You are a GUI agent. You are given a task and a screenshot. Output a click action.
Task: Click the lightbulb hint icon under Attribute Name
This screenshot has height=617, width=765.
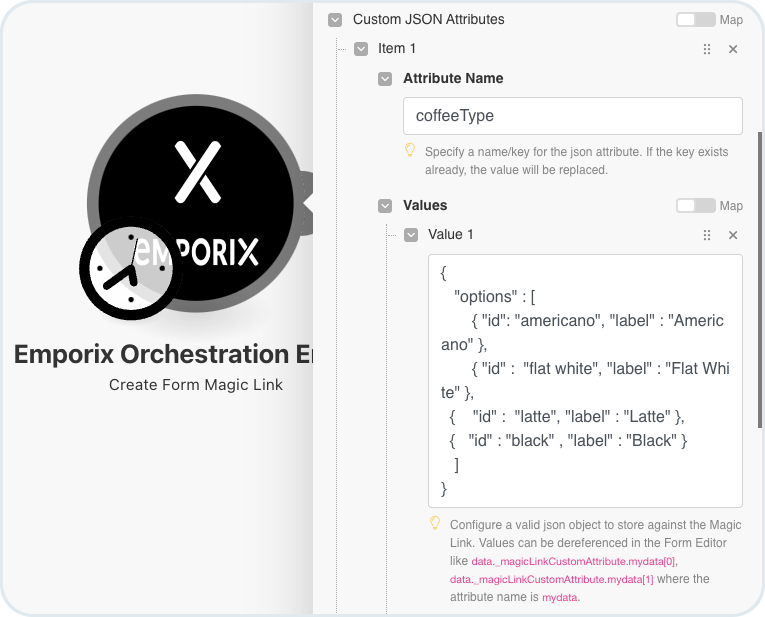[410, 150]
